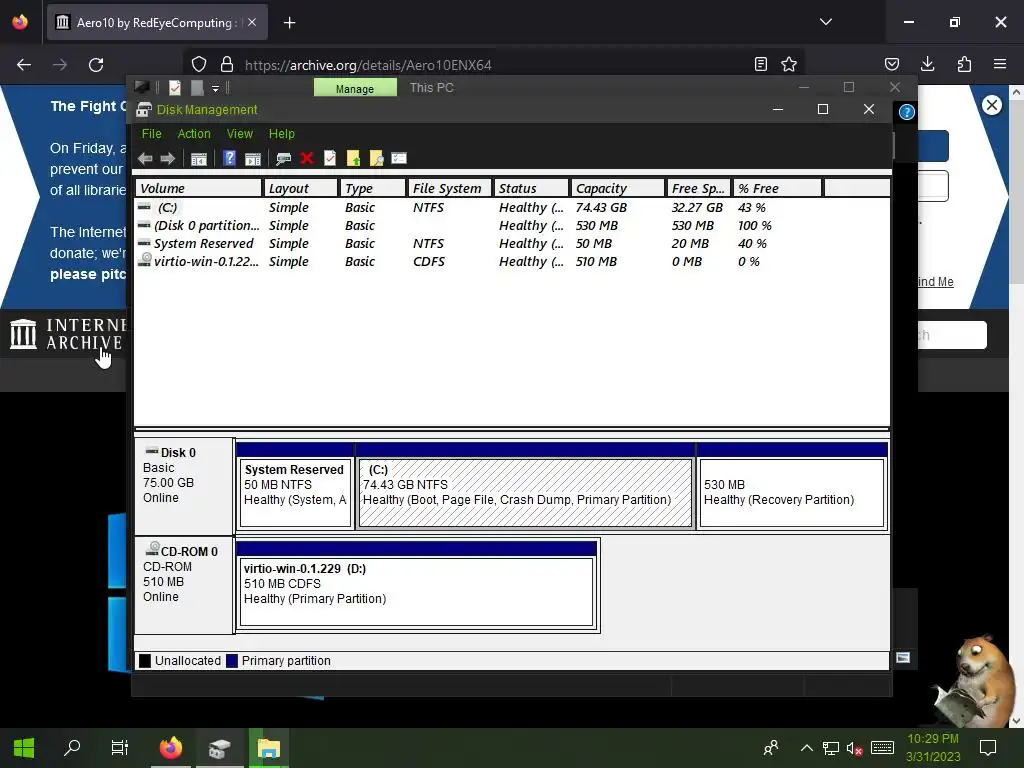Open the File menu

coord(152,133)
